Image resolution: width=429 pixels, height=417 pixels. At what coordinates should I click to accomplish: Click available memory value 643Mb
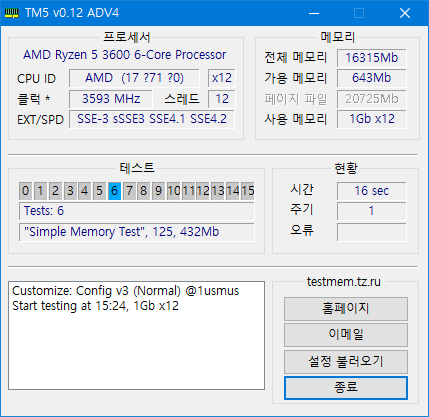click(x=372, y=78)
